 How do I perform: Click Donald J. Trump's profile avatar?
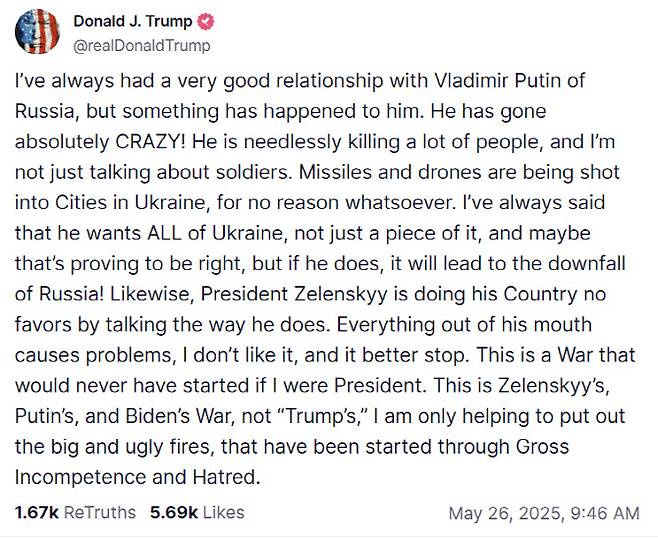click(37, 31)
